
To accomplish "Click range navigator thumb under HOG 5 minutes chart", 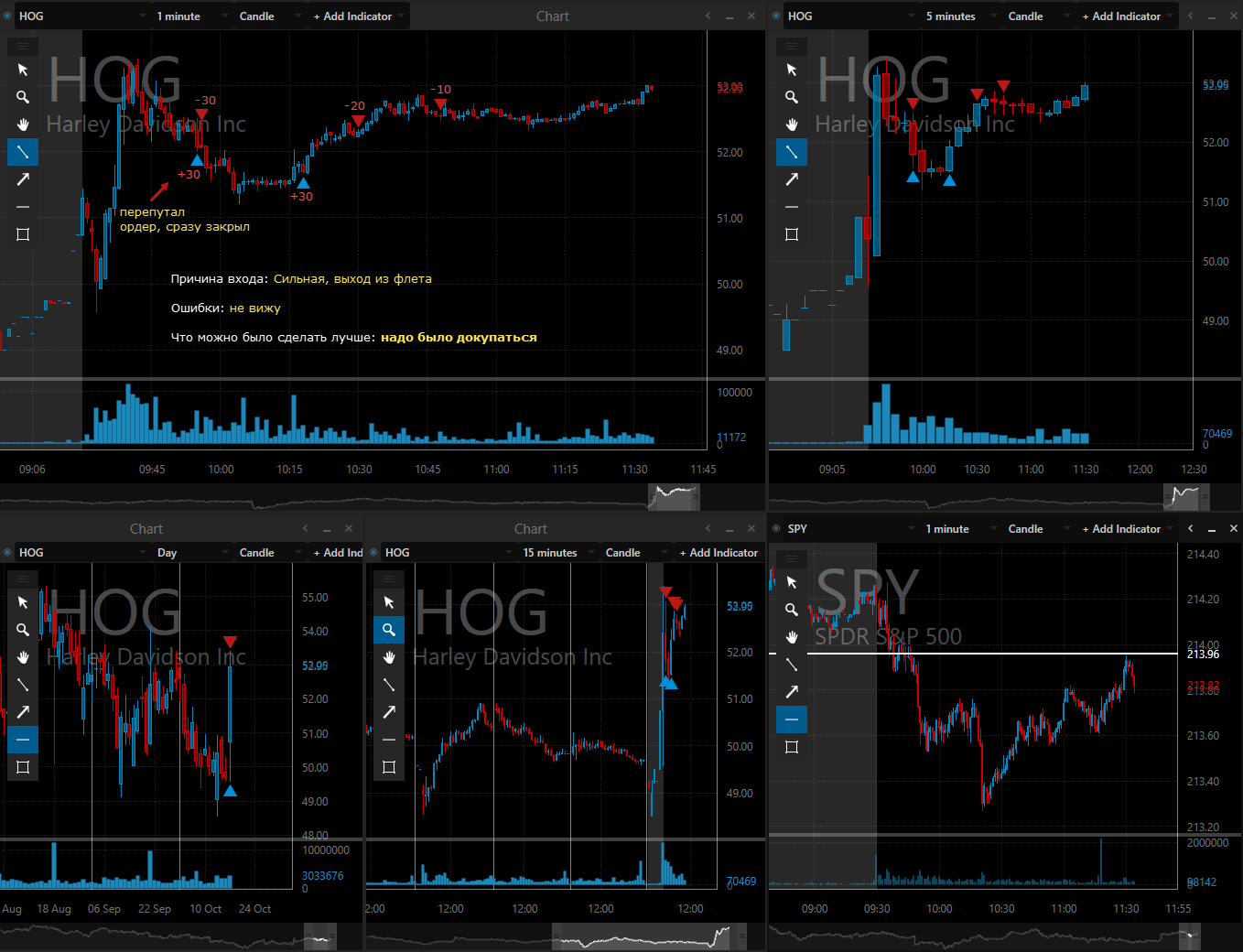I will point(1186,497).
